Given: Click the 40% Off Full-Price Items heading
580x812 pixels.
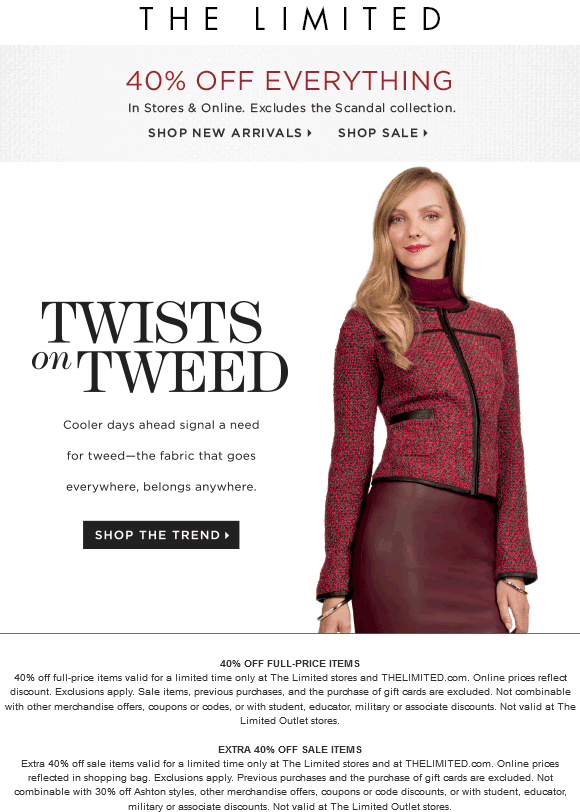Looking at the screenshot, I should click(x=290, y=663).
